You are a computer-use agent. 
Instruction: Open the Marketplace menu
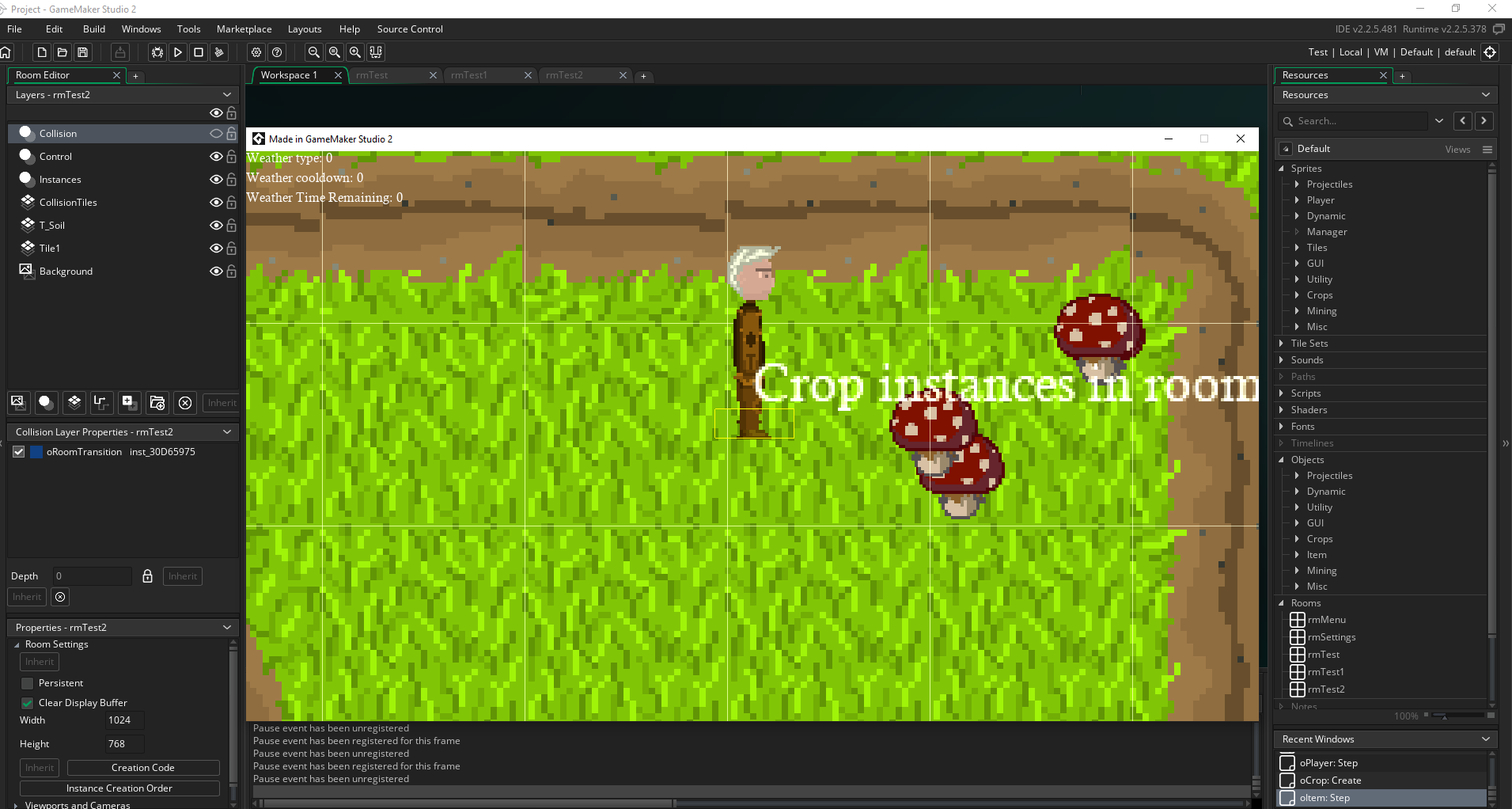tap(244, 29)
